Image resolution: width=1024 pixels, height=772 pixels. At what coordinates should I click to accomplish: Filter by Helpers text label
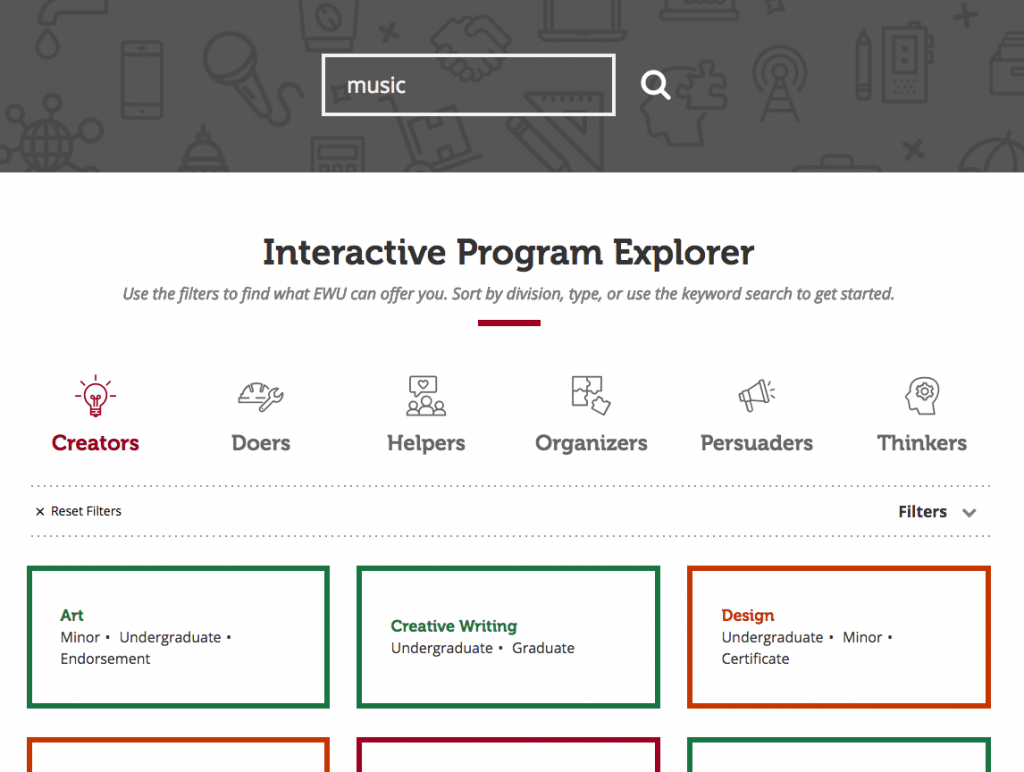[x=426, y=443]
